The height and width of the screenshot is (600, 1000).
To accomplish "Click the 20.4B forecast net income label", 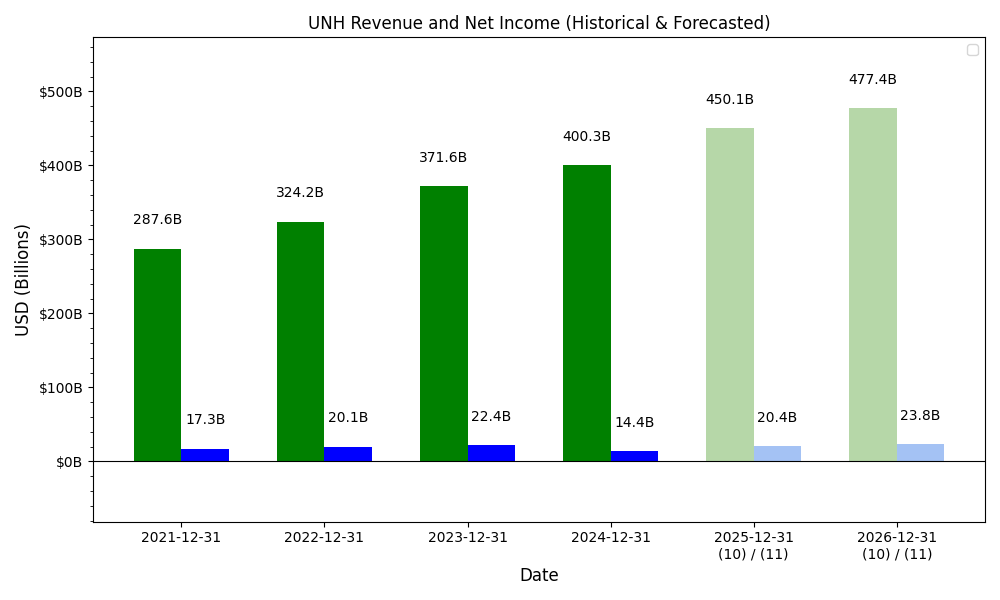I will 777,418.
